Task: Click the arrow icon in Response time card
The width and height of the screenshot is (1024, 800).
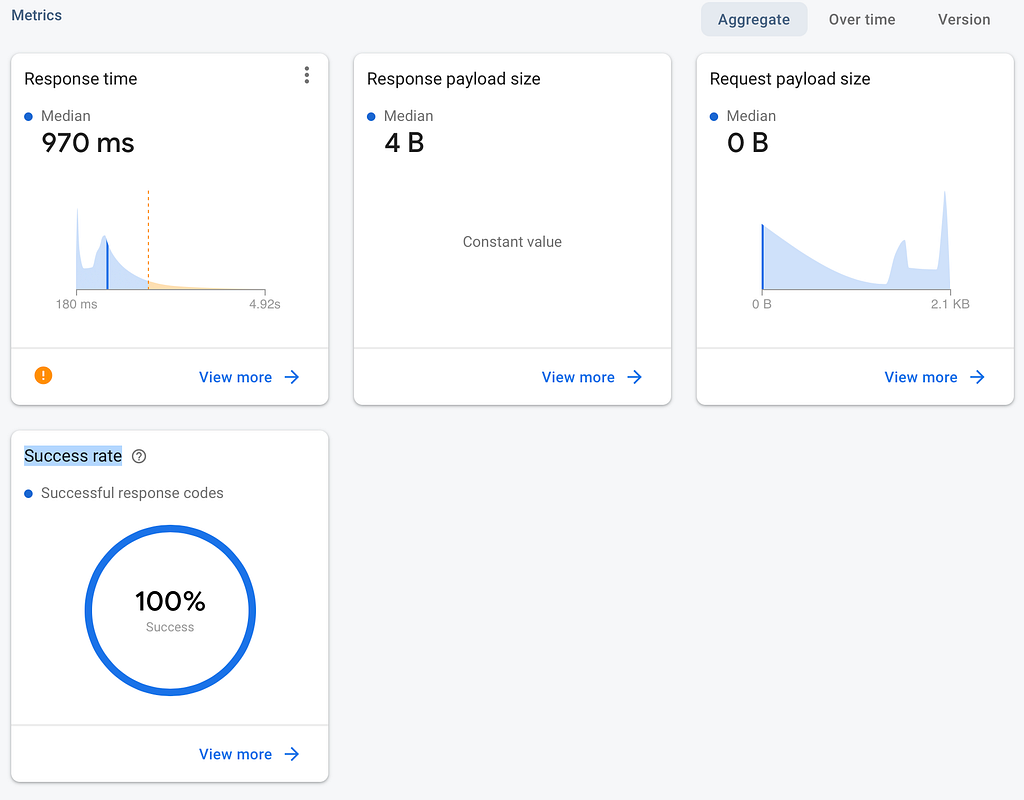Action: tap(292, 377)
